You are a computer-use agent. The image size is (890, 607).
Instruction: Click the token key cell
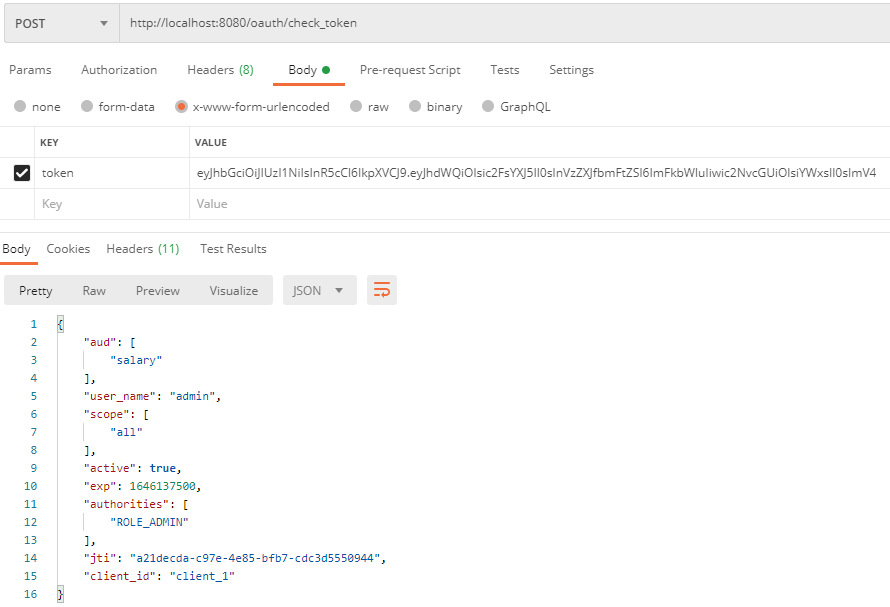point(112,173)
